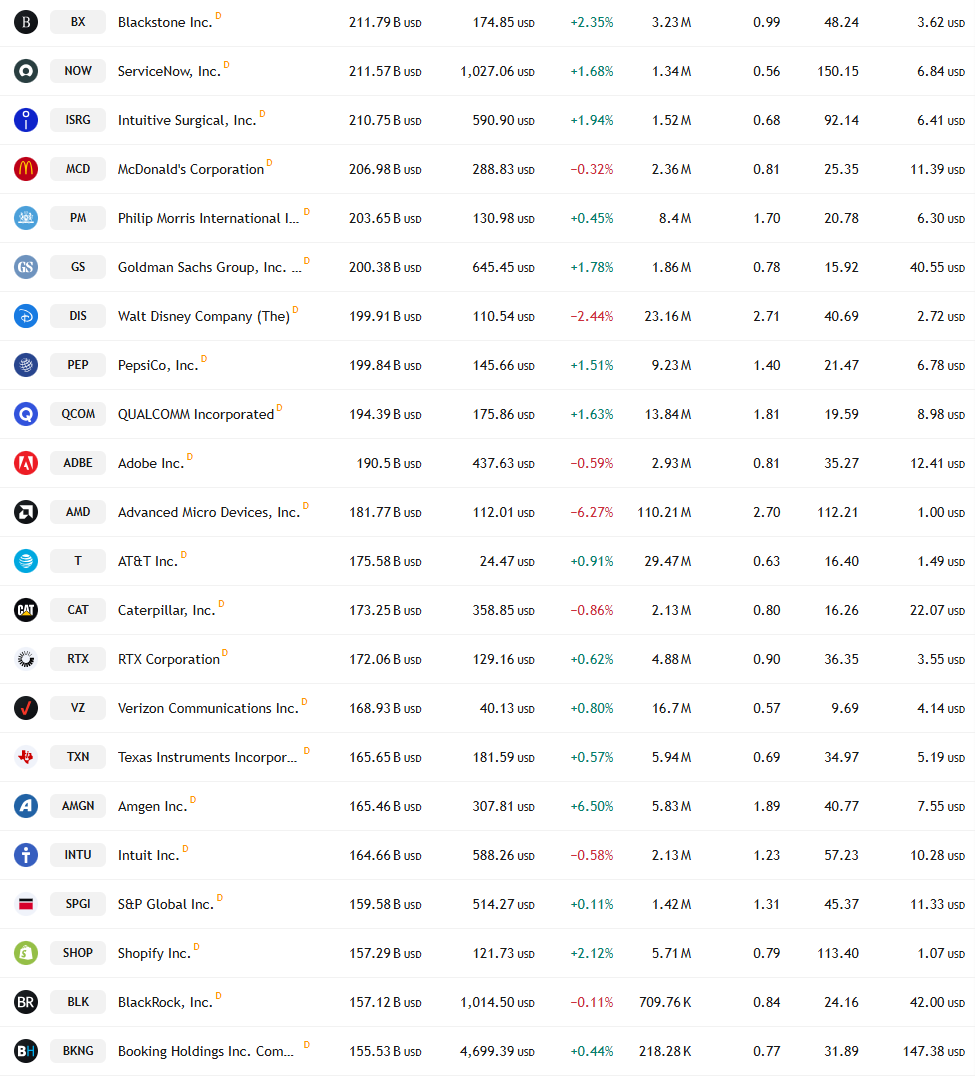Open S&P Global Inc. link
Image resolution: width=975 pixels, height=1076 pixels.
click(x=165, y=904)
